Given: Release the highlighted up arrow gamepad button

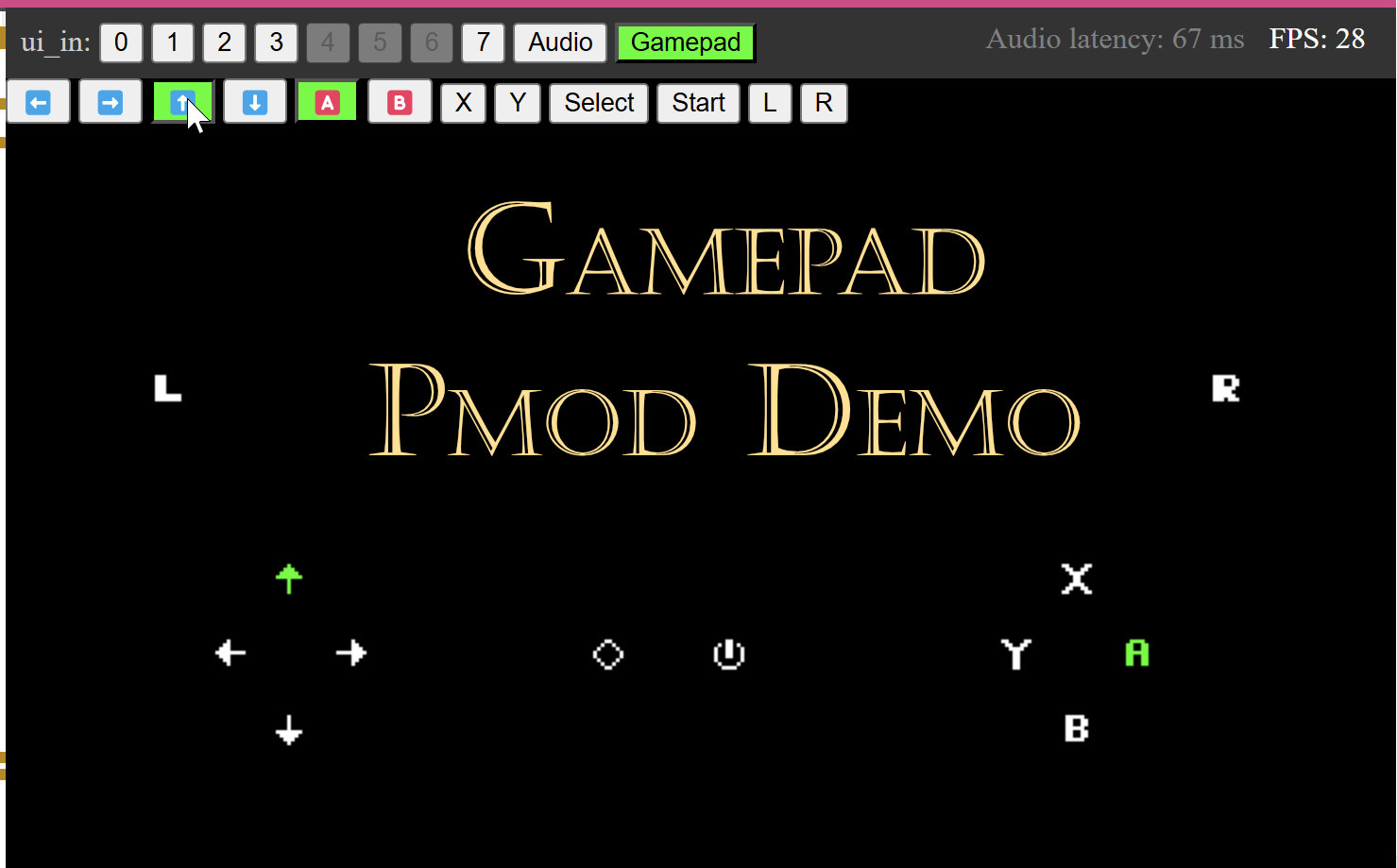Looking at the screenshot, I should point(183,102).
